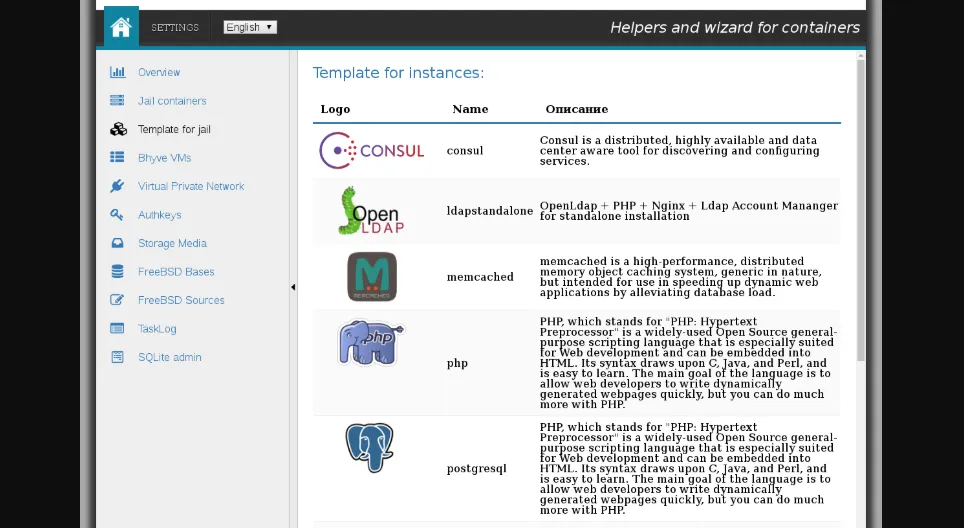Select Template for jail menu entry

pyautogui.click(x=174, y=129)
